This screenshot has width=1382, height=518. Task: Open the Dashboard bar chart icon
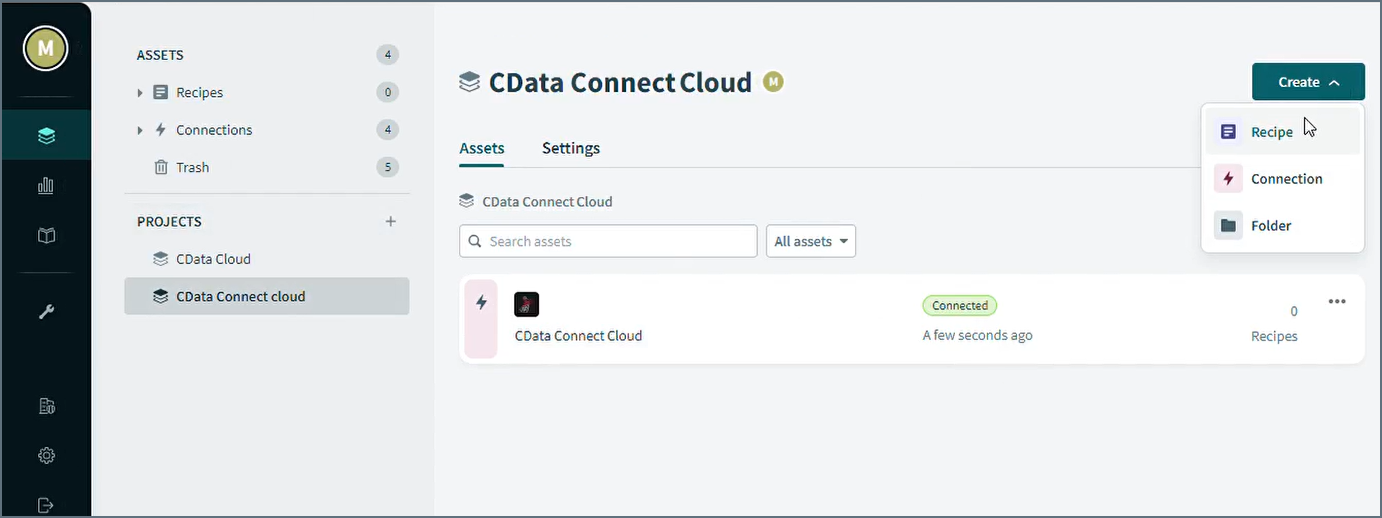pyautogui.click(x=45, y=185)
